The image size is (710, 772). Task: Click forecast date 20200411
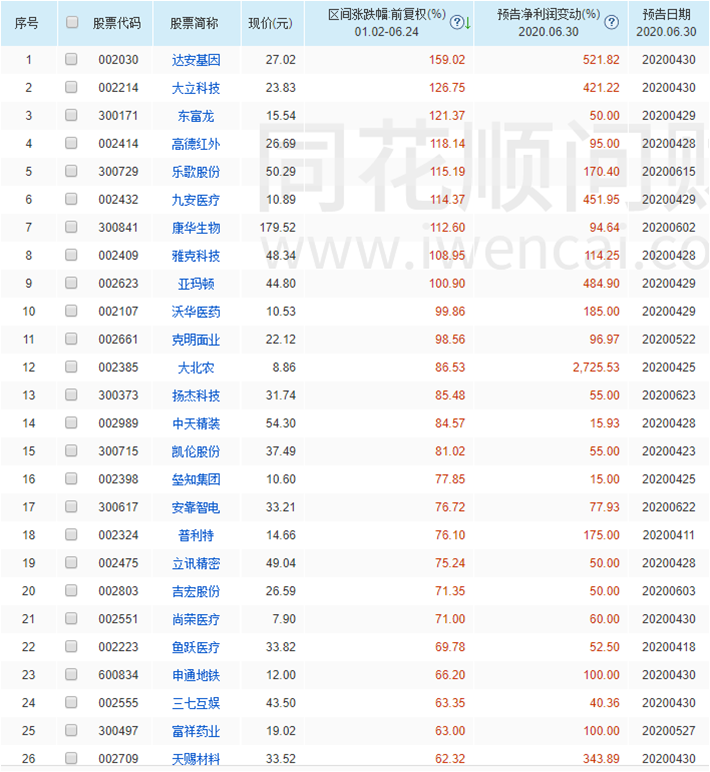click(669, 535)
